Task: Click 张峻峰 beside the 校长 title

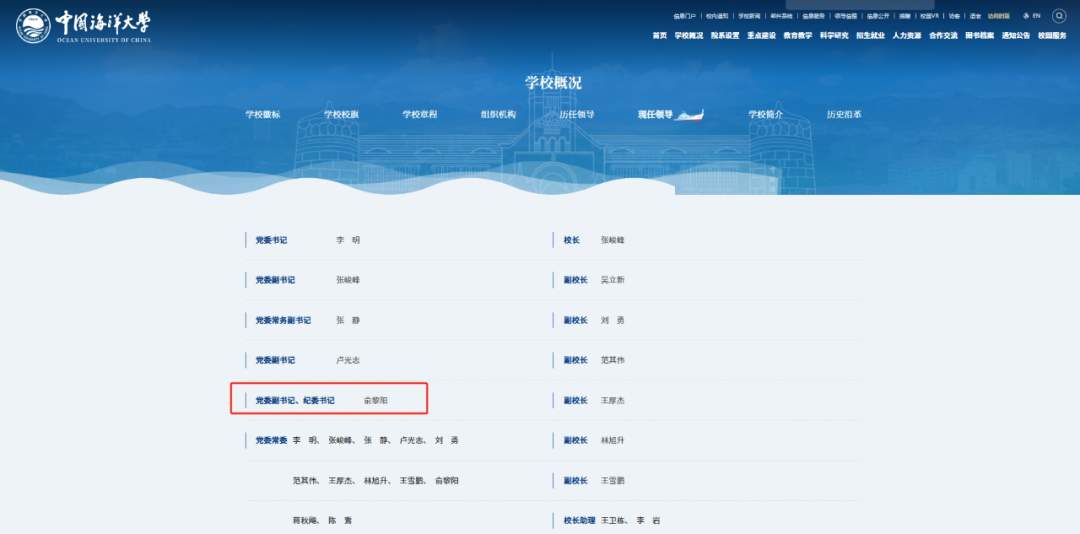Action: pyautogui.click(x=613, y=240)
